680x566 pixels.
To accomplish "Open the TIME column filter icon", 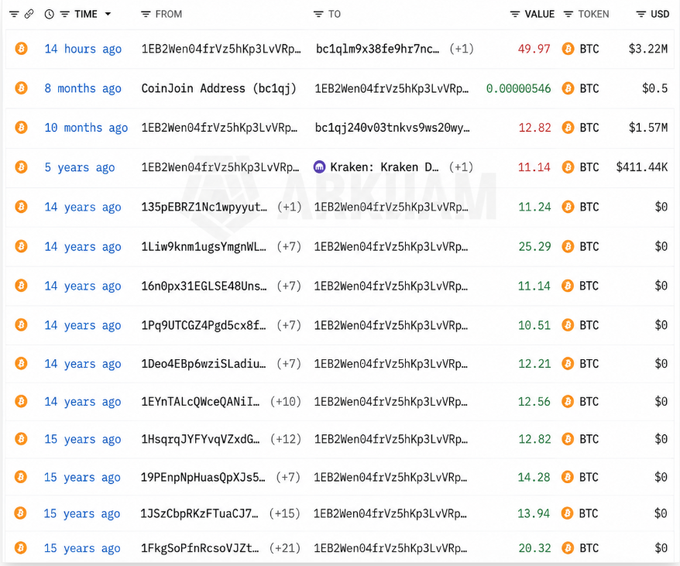I will 65,14.
